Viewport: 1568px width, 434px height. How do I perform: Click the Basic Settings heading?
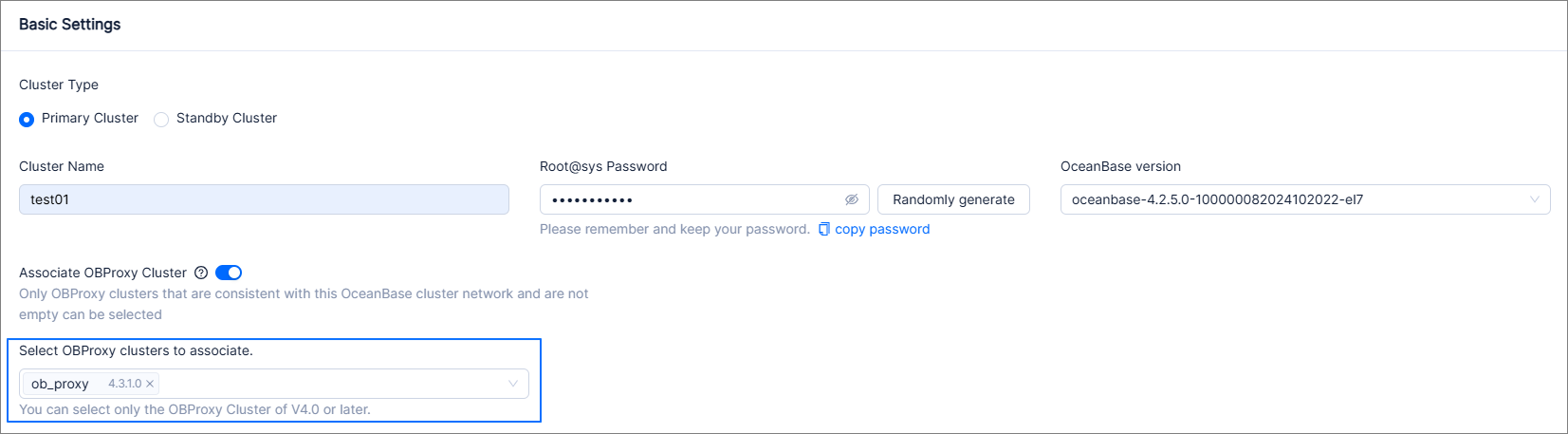[70, 24]
